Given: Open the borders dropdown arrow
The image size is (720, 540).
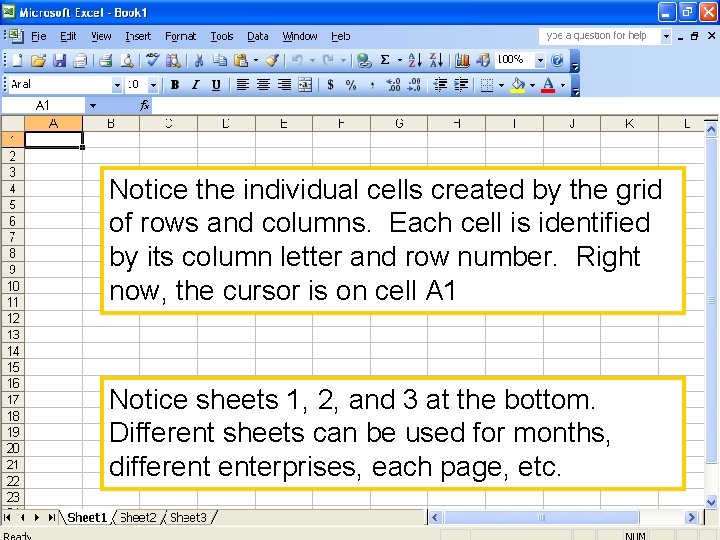Looking at the screenshot, I should (501, 85).
